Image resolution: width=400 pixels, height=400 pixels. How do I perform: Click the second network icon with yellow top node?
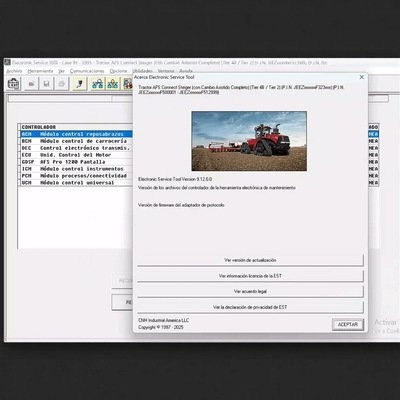pos(113,84)
